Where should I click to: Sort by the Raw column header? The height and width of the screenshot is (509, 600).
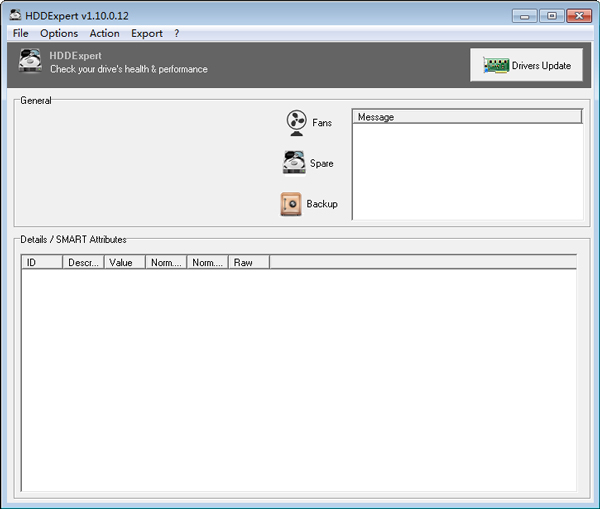point(249,263)
